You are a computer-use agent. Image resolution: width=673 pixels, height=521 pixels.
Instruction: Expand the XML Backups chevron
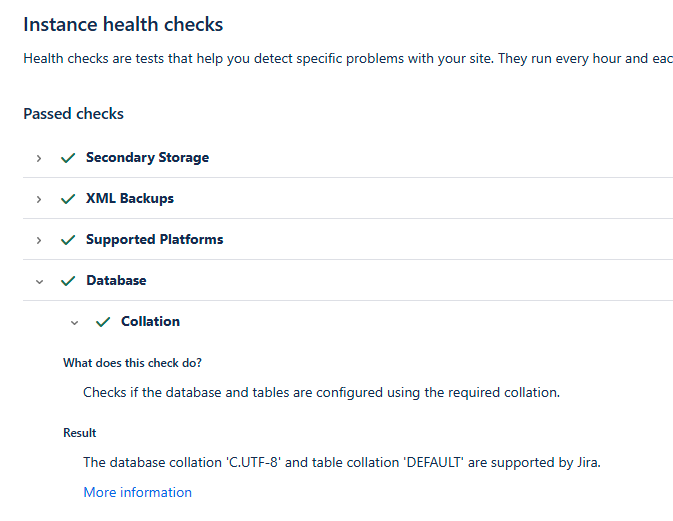[x=39, y=199]
